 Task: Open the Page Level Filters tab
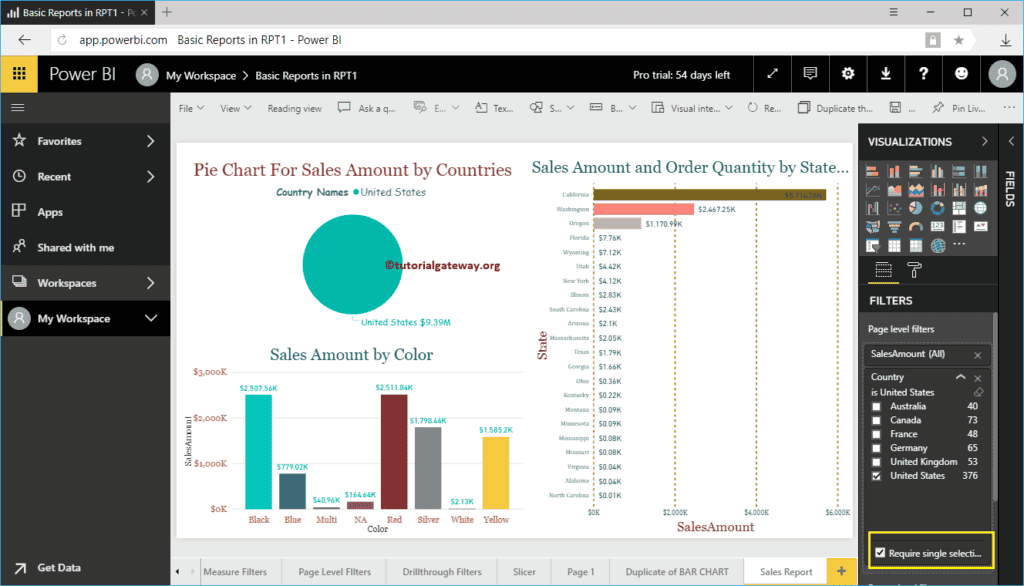[x=334, y=571]
